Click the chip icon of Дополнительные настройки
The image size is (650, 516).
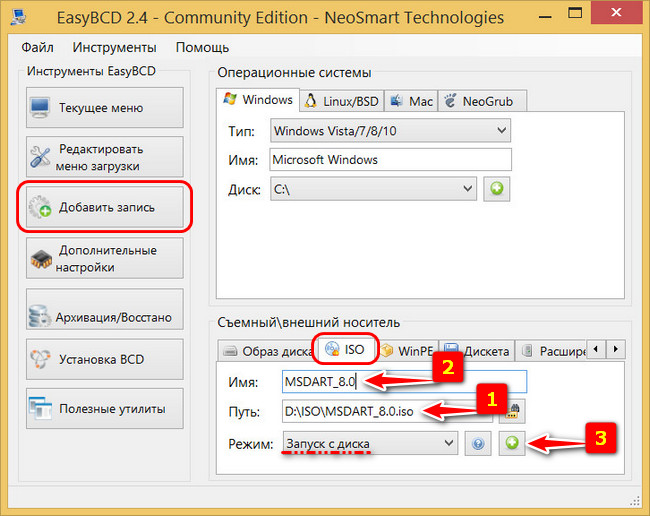coord(41,259)
